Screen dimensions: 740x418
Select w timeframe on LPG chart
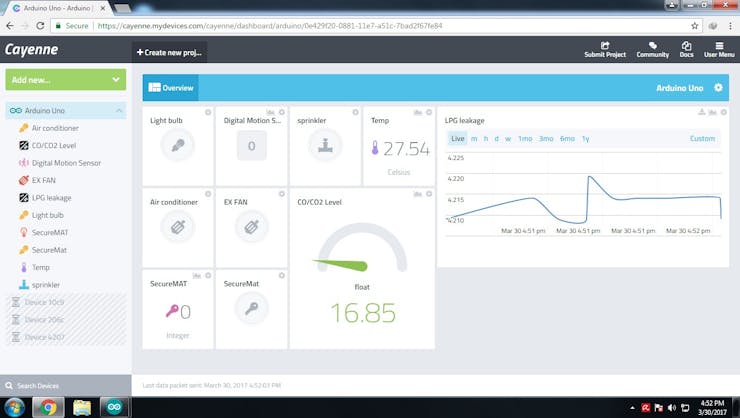pyautogui.click(x=508, y=139)
